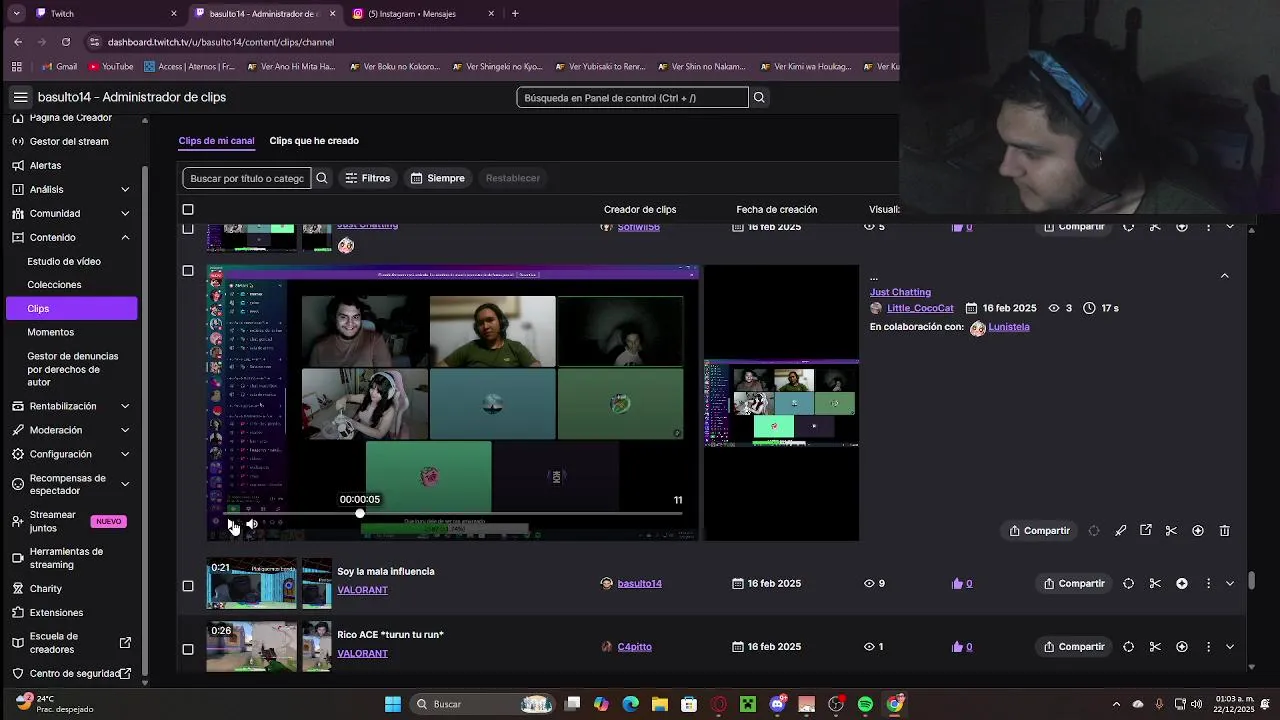This screenshot has width=1280, height=720.
Task: Delete the expanded clip with trash icon
Action: (1224, 531)
